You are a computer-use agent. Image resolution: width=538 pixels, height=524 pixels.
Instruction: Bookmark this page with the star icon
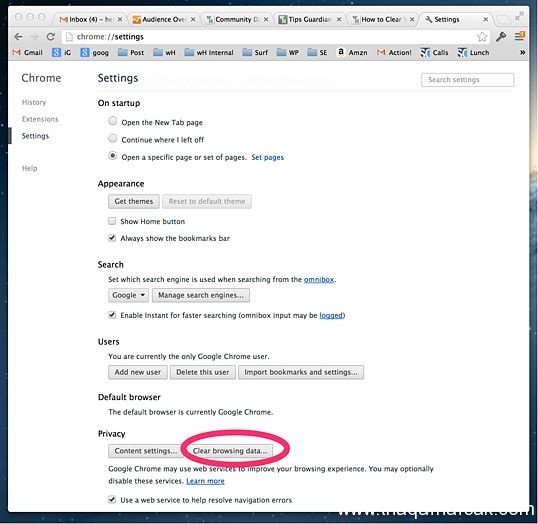click(482, 36)
